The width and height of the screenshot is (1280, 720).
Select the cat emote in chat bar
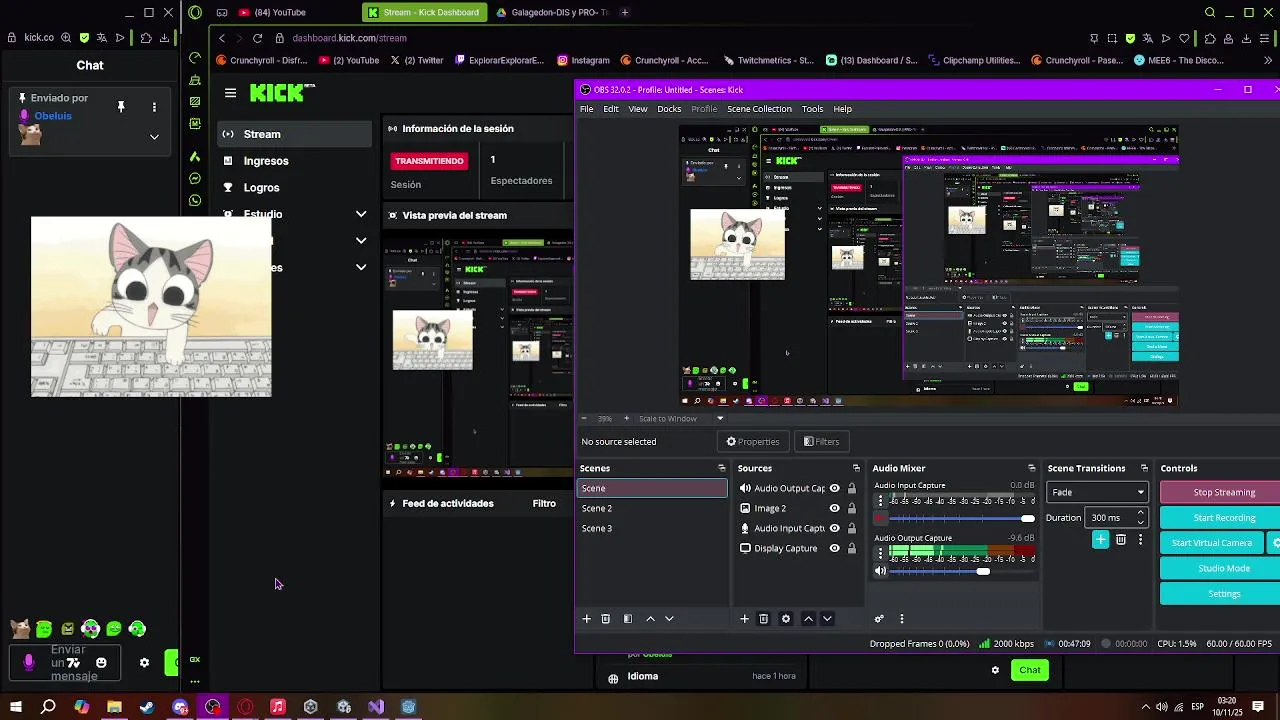[20, 629]
